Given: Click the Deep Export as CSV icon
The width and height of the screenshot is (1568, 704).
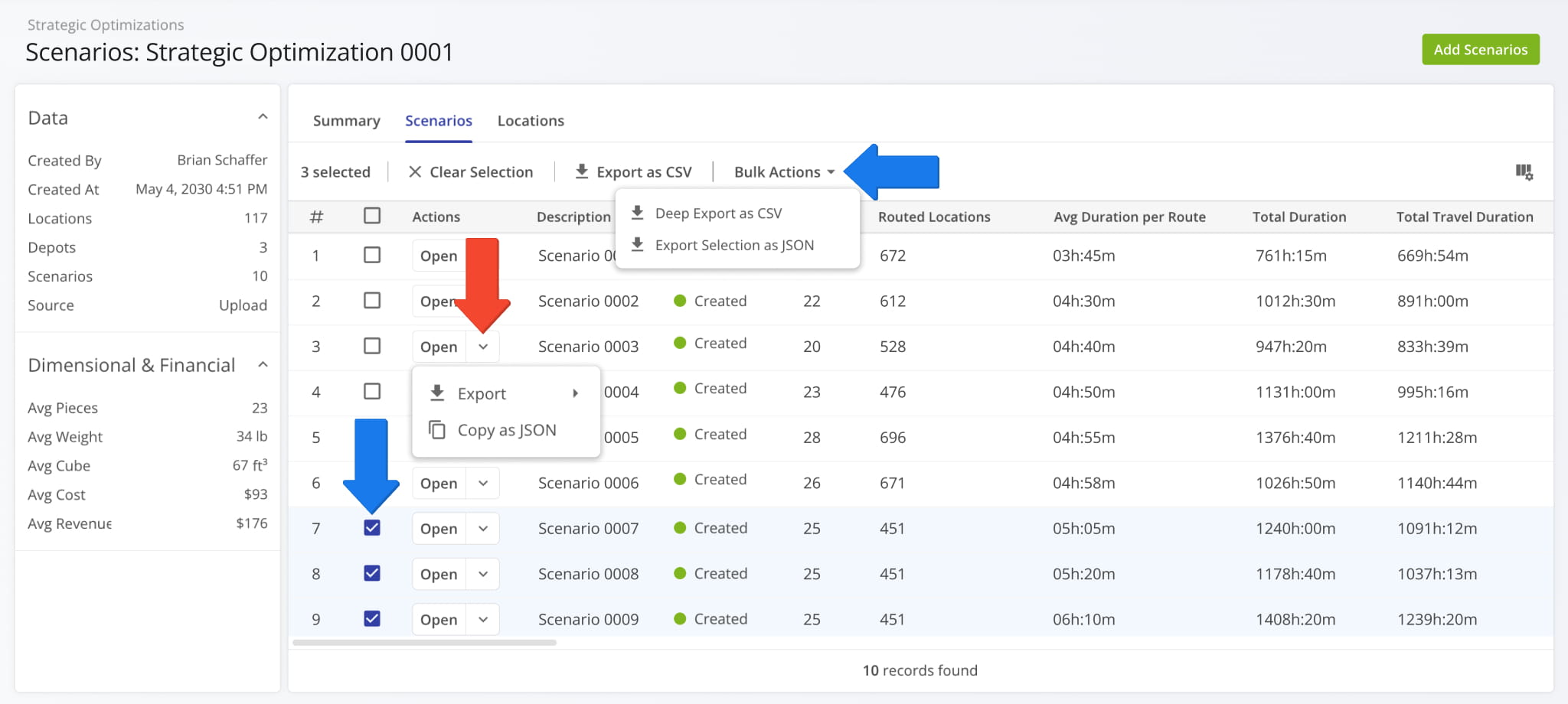Looking at the screenshot, I should 637,213.
